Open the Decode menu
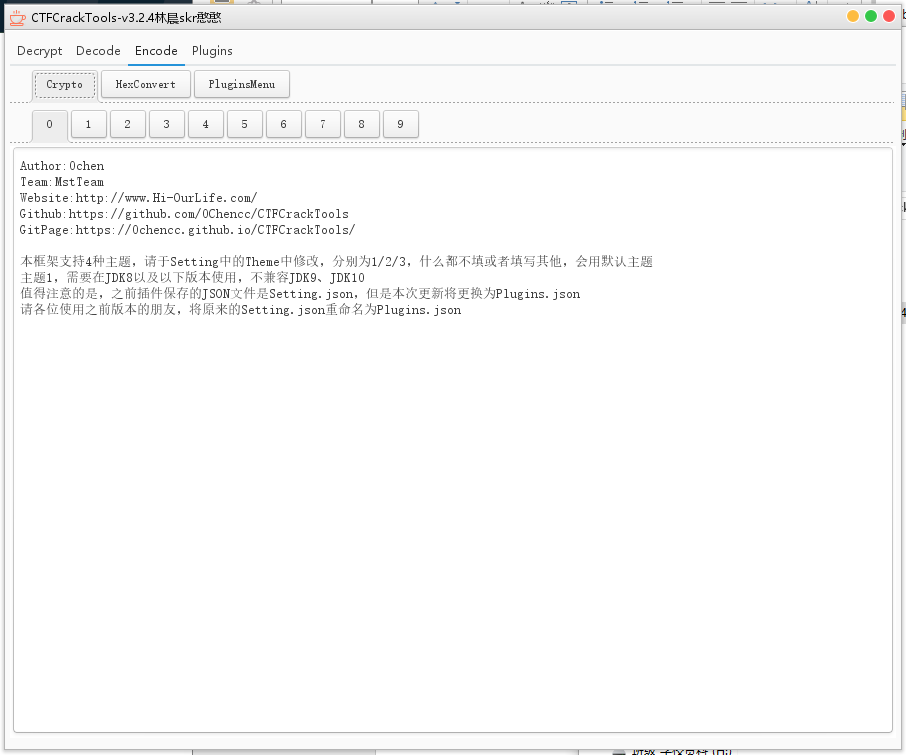Image resolution: width=906 pixels, height=755 pixels. tap(98, 51)
